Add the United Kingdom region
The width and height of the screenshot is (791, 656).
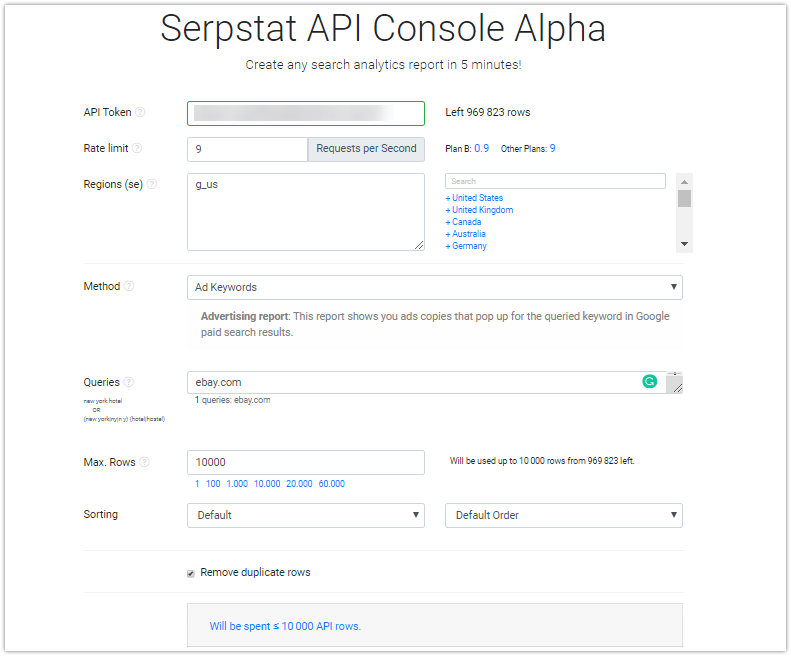point(479,210)
